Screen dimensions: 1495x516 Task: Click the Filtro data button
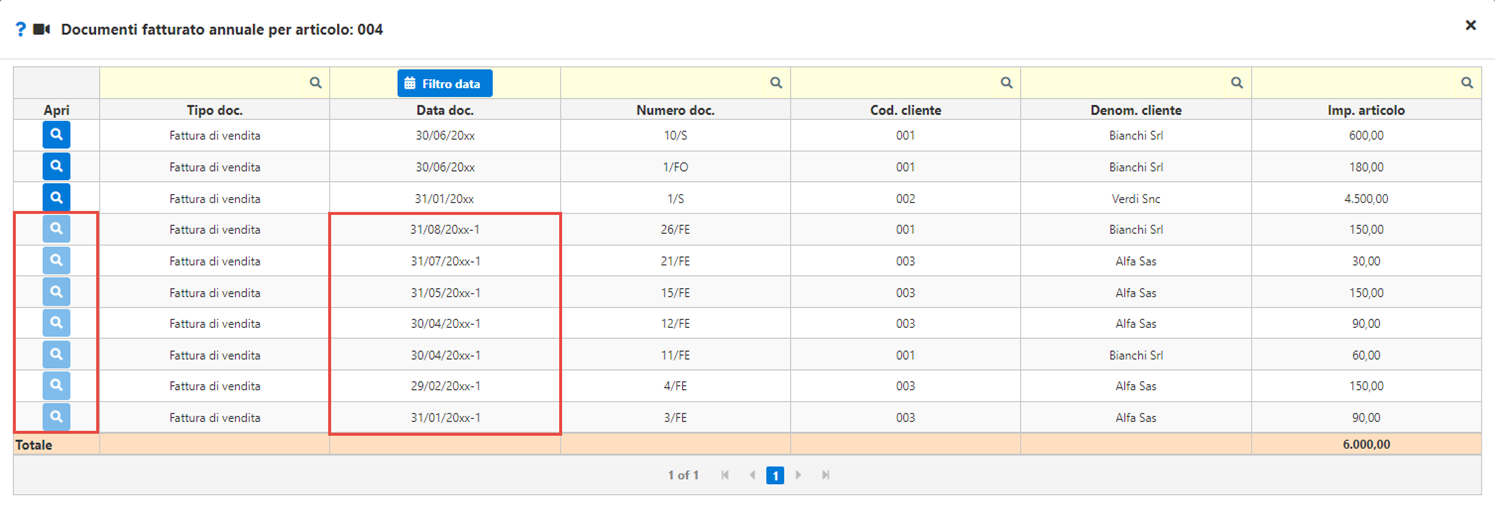tap(444, 84)
